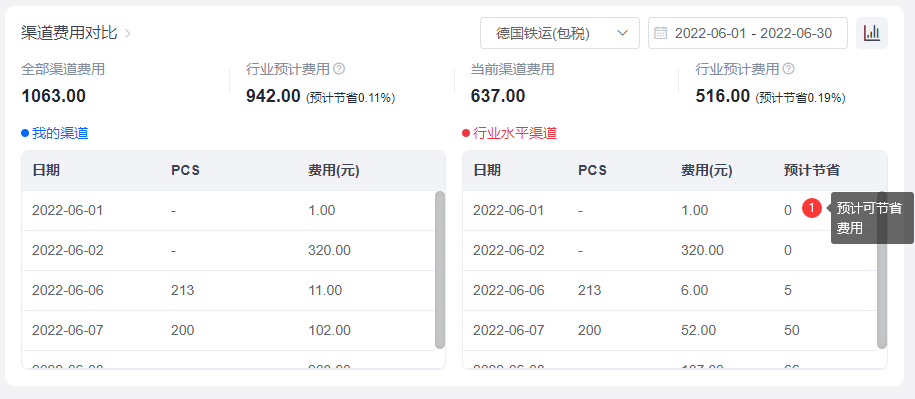Image resolution: width=915 pixels, height=399 pixels.
Task: Click the 行业水平渠道 label
Action: [515, 133]
